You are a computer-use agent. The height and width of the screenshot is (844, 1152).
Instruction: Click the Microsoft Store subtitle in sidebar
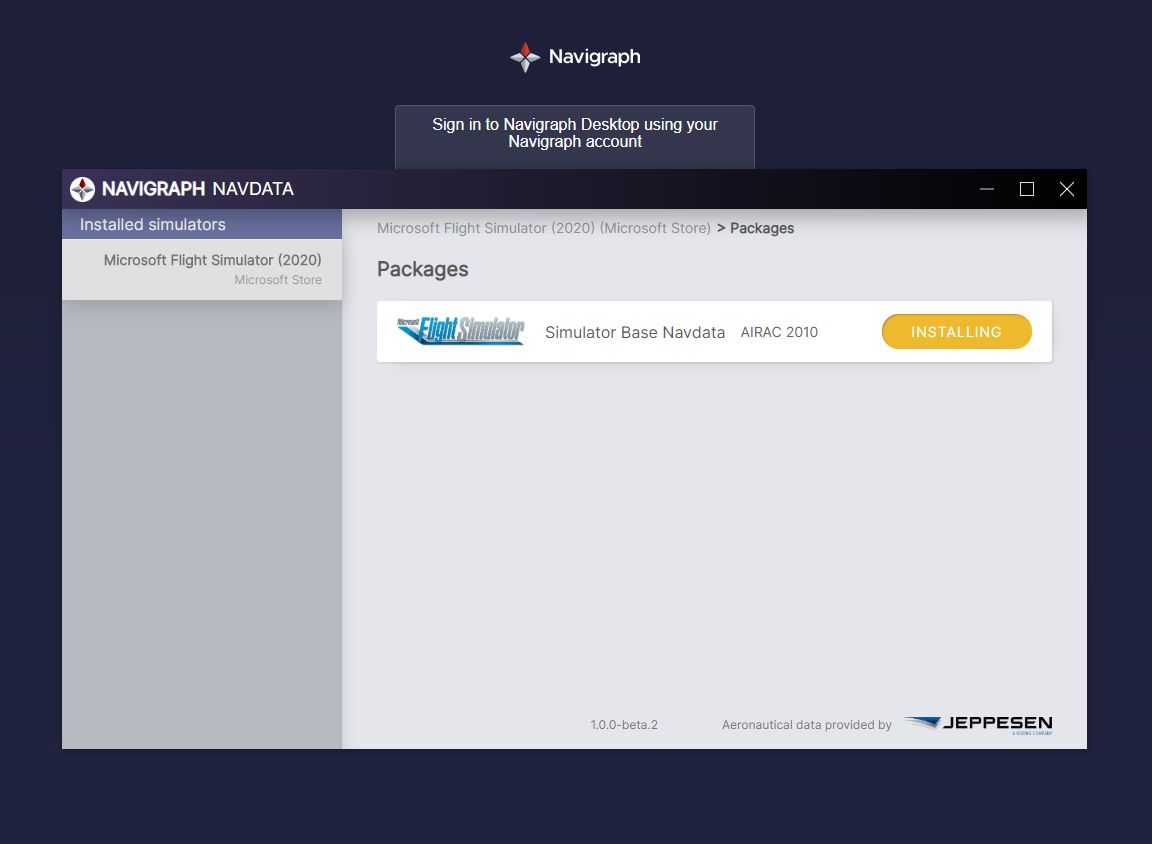click(x=278, y=280)
